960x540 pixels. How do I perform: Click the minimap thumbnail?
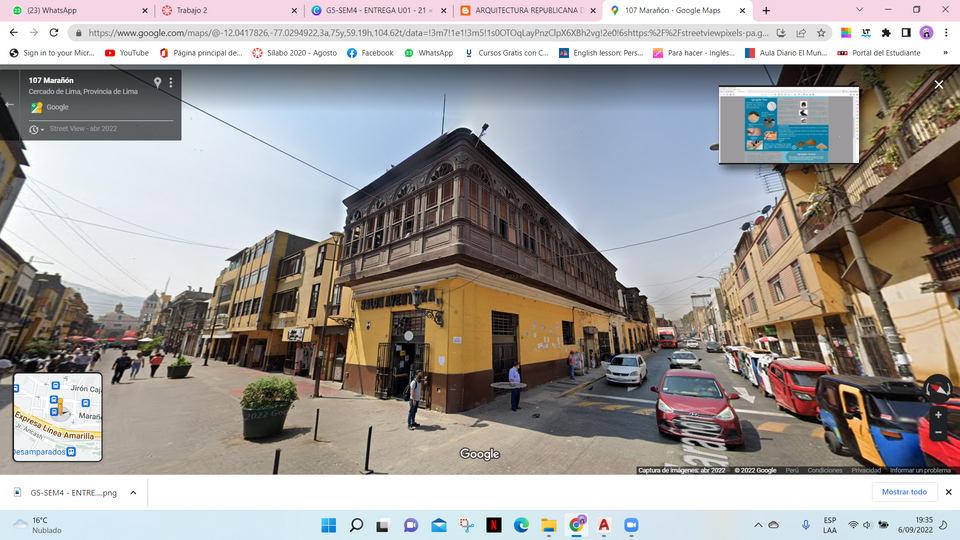click(58, 417)
